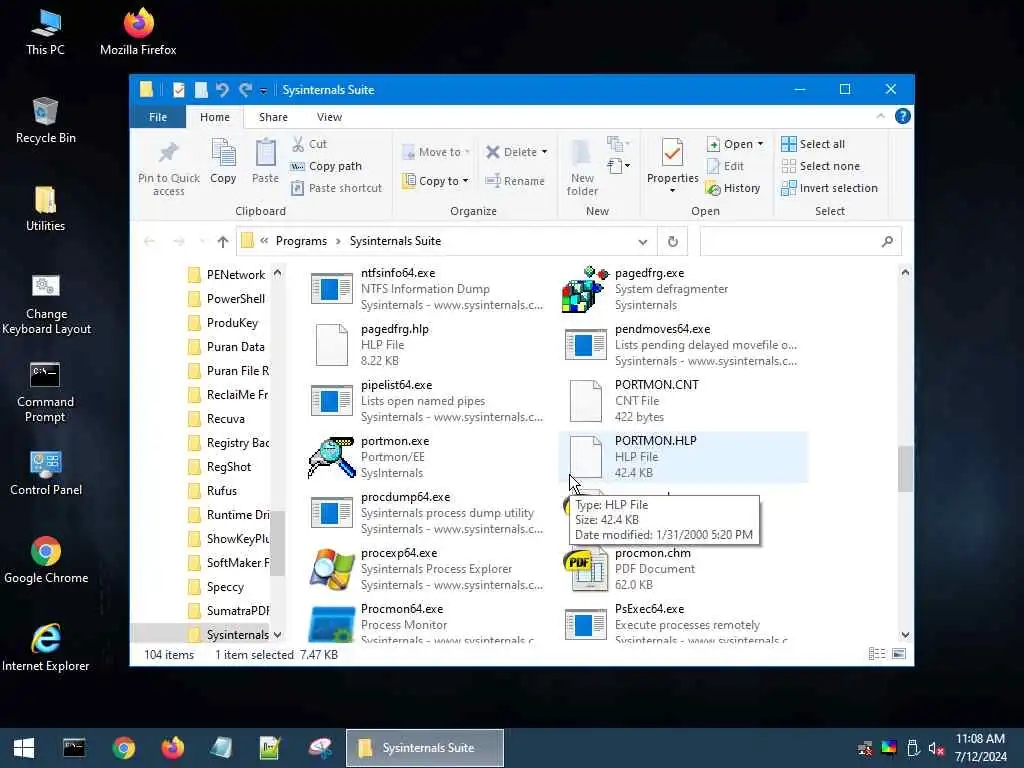Image resolution: width=1024 pixels, height=768 pixels.
Task: Open Google Chrome from the taskbar
Action: [123, 748]
